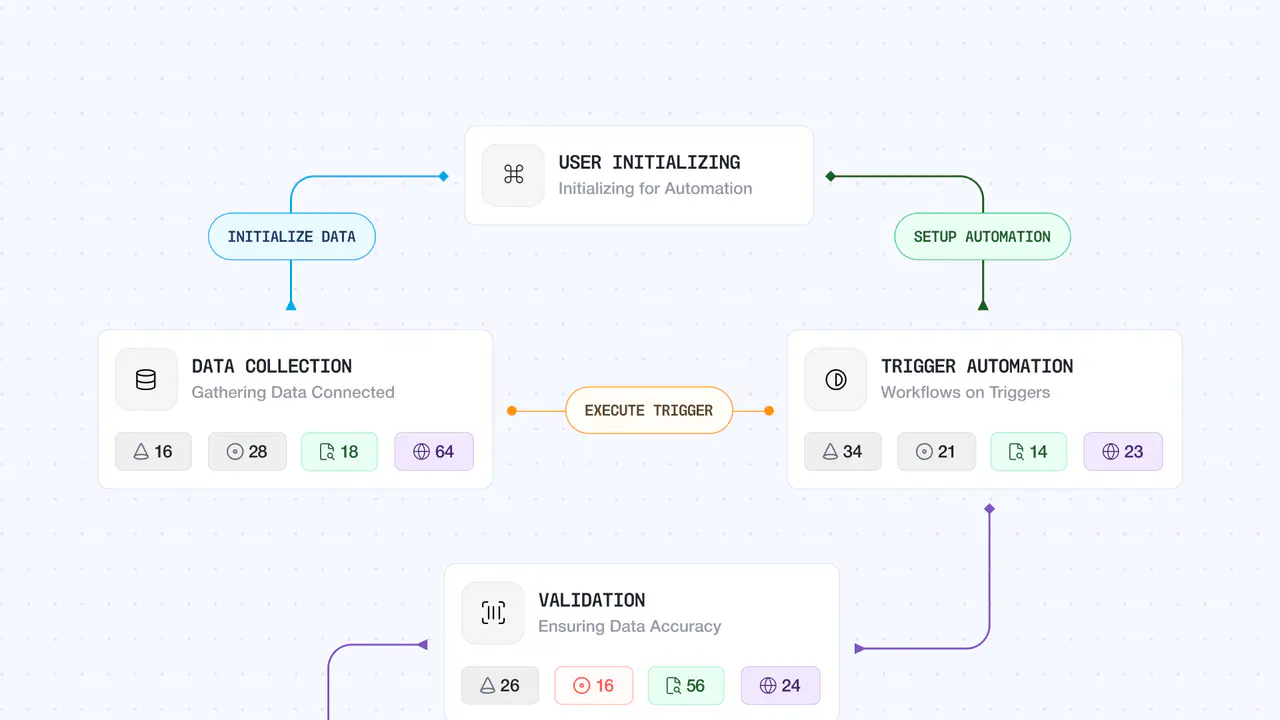Select the purple arrowhead left of Validation
The height and width of the screenshot is (720, 1280).
[x=422, y=645]
